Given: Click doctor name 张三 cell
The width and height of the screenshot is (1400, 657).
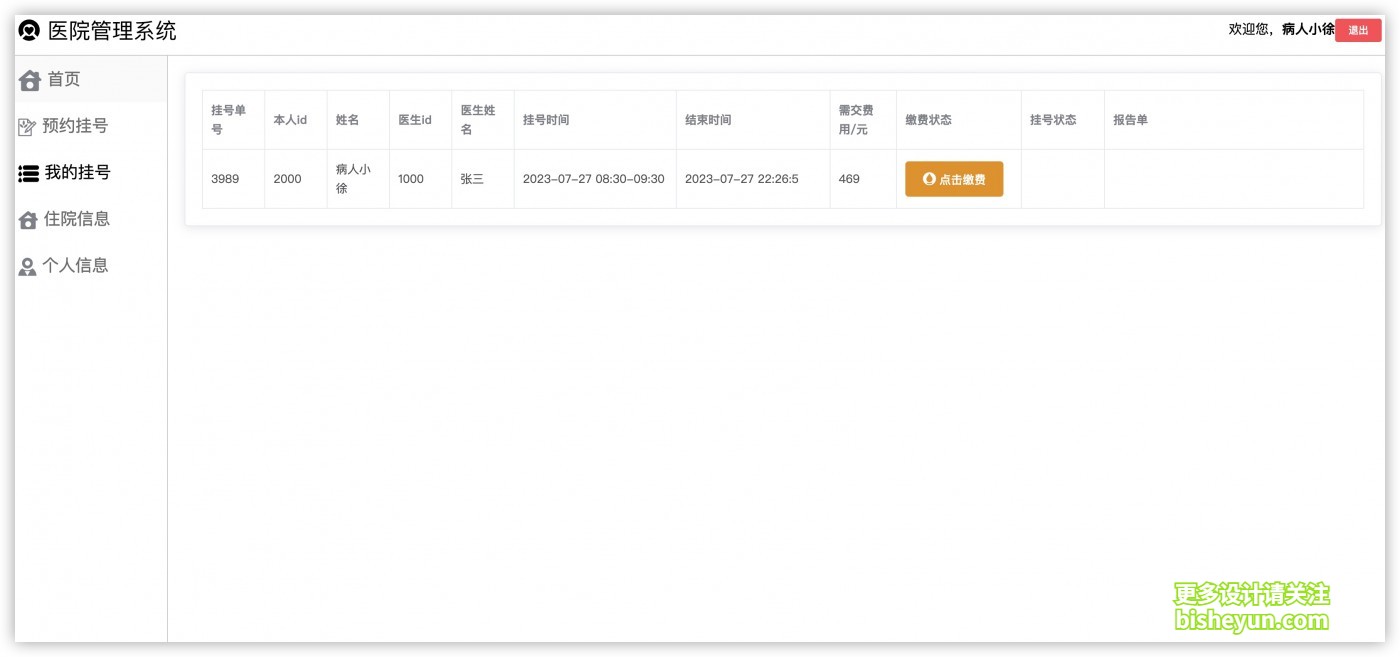Looking at the screenshot, I should pyautogui.click(x=472, y=179).
